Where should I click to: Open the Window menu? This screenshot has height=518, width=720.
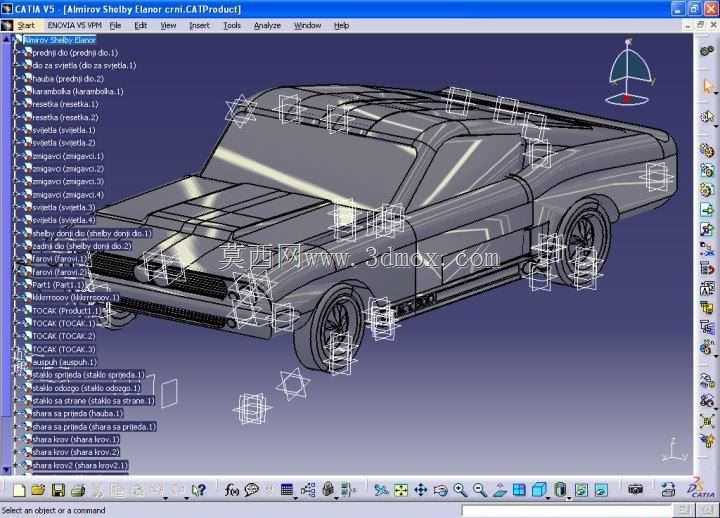point(307,26)
